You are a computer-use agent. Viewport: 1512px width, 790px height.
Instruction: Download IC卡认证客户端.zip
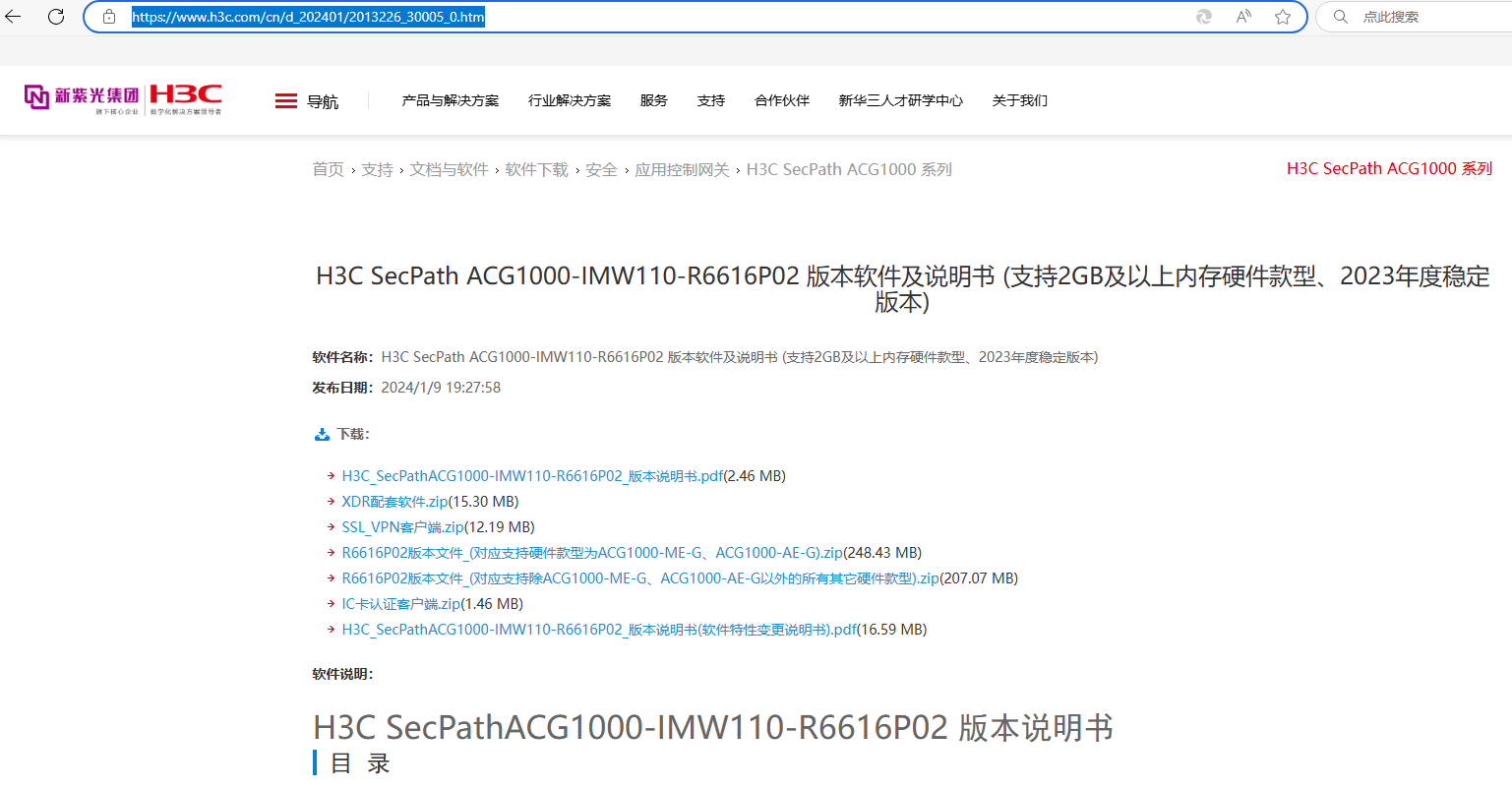pos(401,604)
